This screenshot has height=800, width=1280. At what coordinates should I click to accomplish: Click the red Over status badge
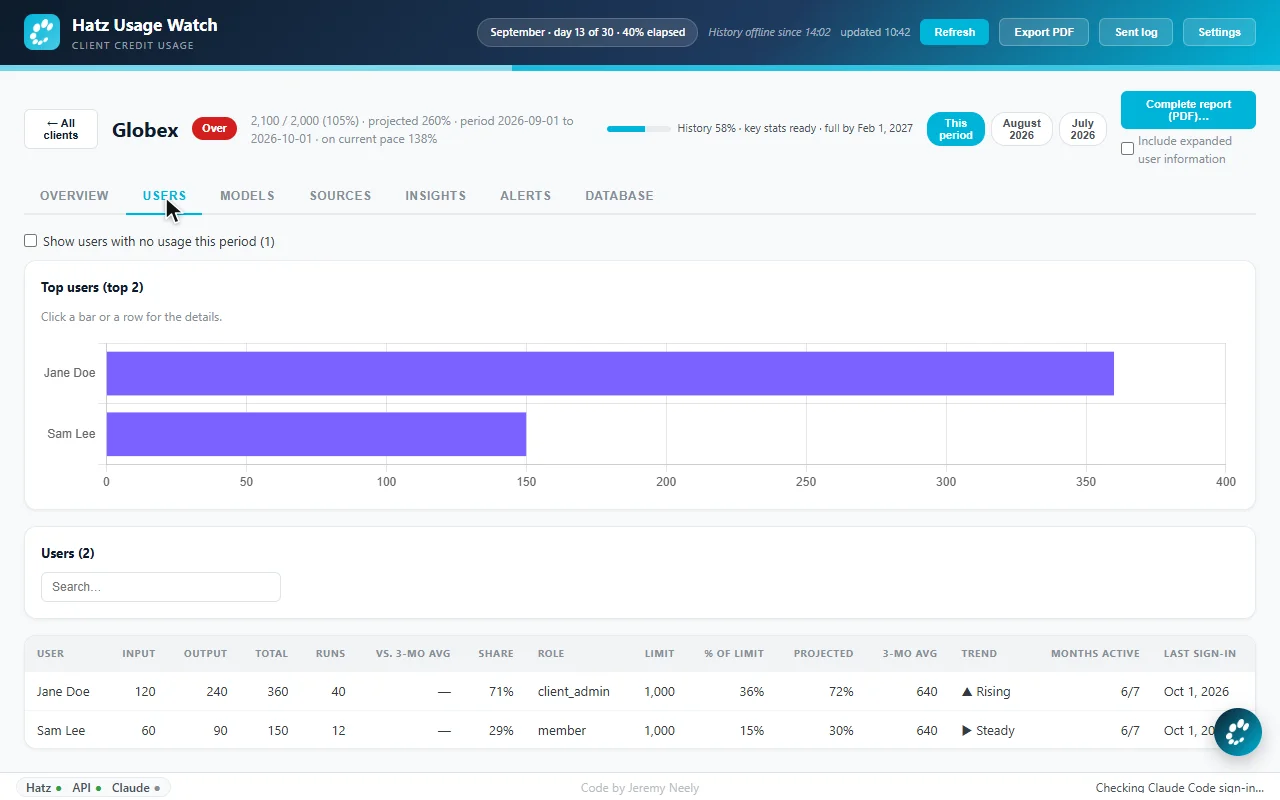click(x=214, y=129)
